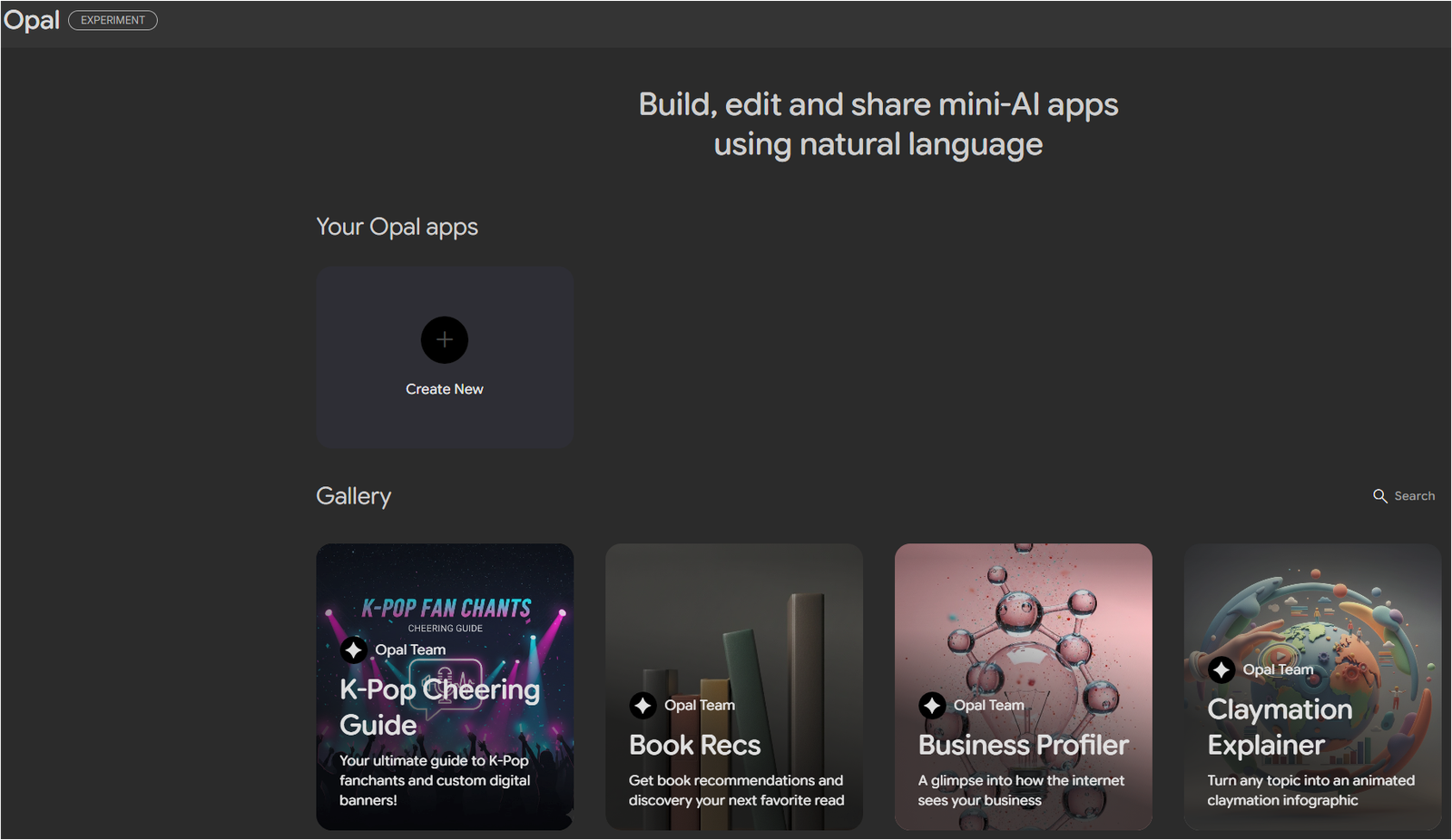Select the Create New label

click(445, 389)
